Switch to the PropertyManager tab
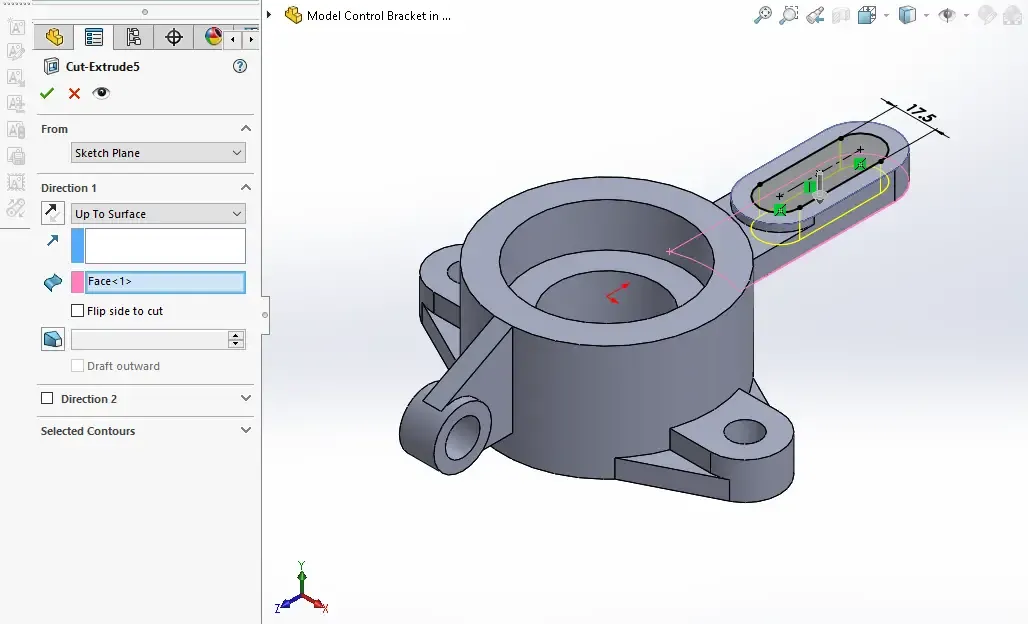The height and width of the screenshot is (624, 1028). tap(94, 37)
